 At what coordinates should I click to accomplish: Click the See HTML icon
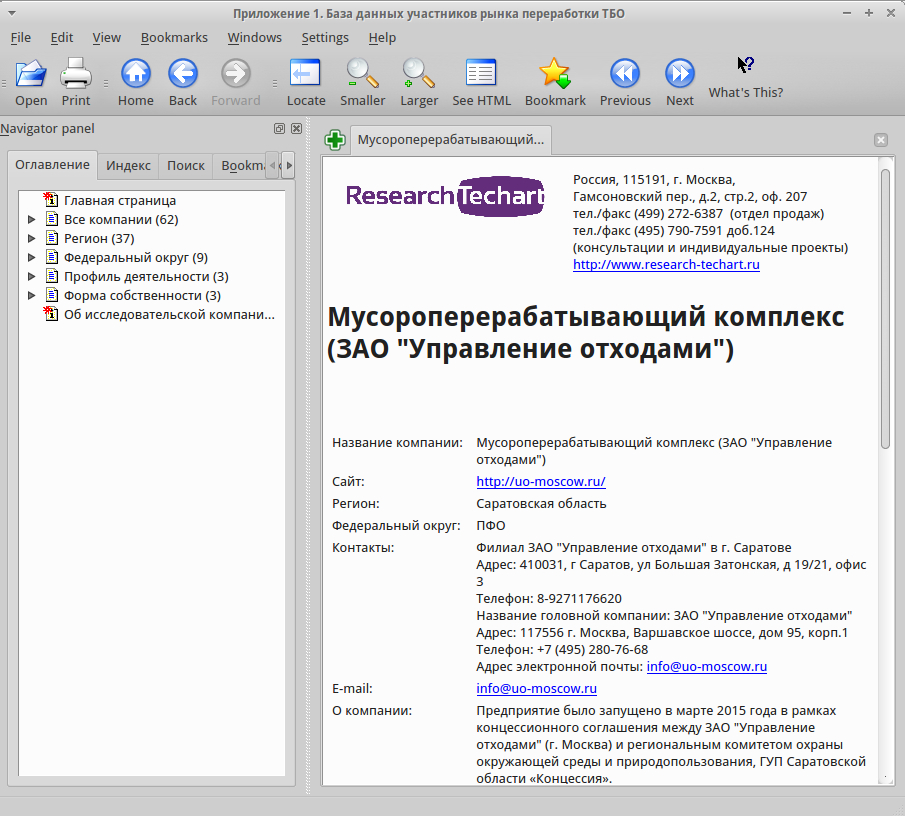click(x=481, y=74)
